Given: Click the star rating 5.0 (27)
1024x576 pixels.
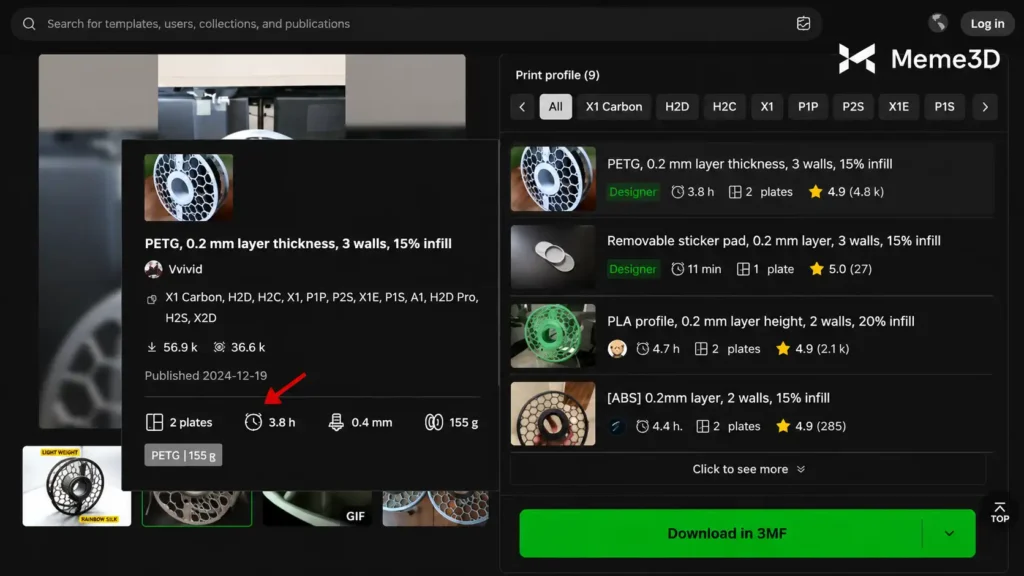Looking at the screenshot, I should 840,269.
